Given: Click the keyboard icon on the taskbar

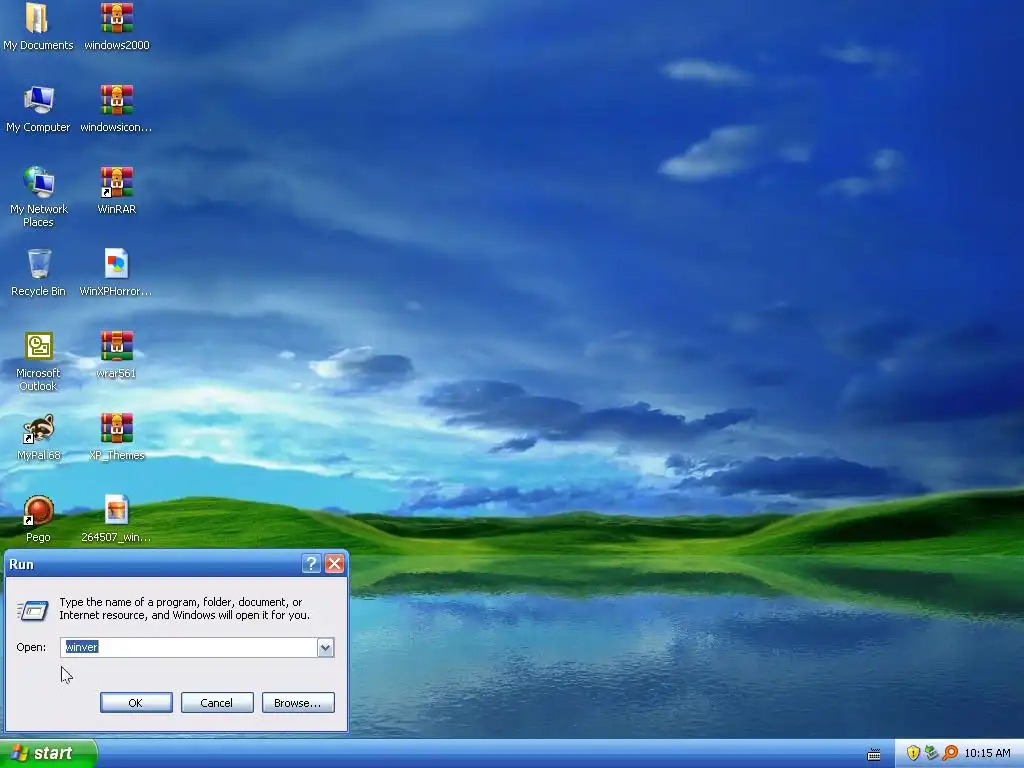Looking at the screenshot, I should pyautogui.click(x=874, y=754).
